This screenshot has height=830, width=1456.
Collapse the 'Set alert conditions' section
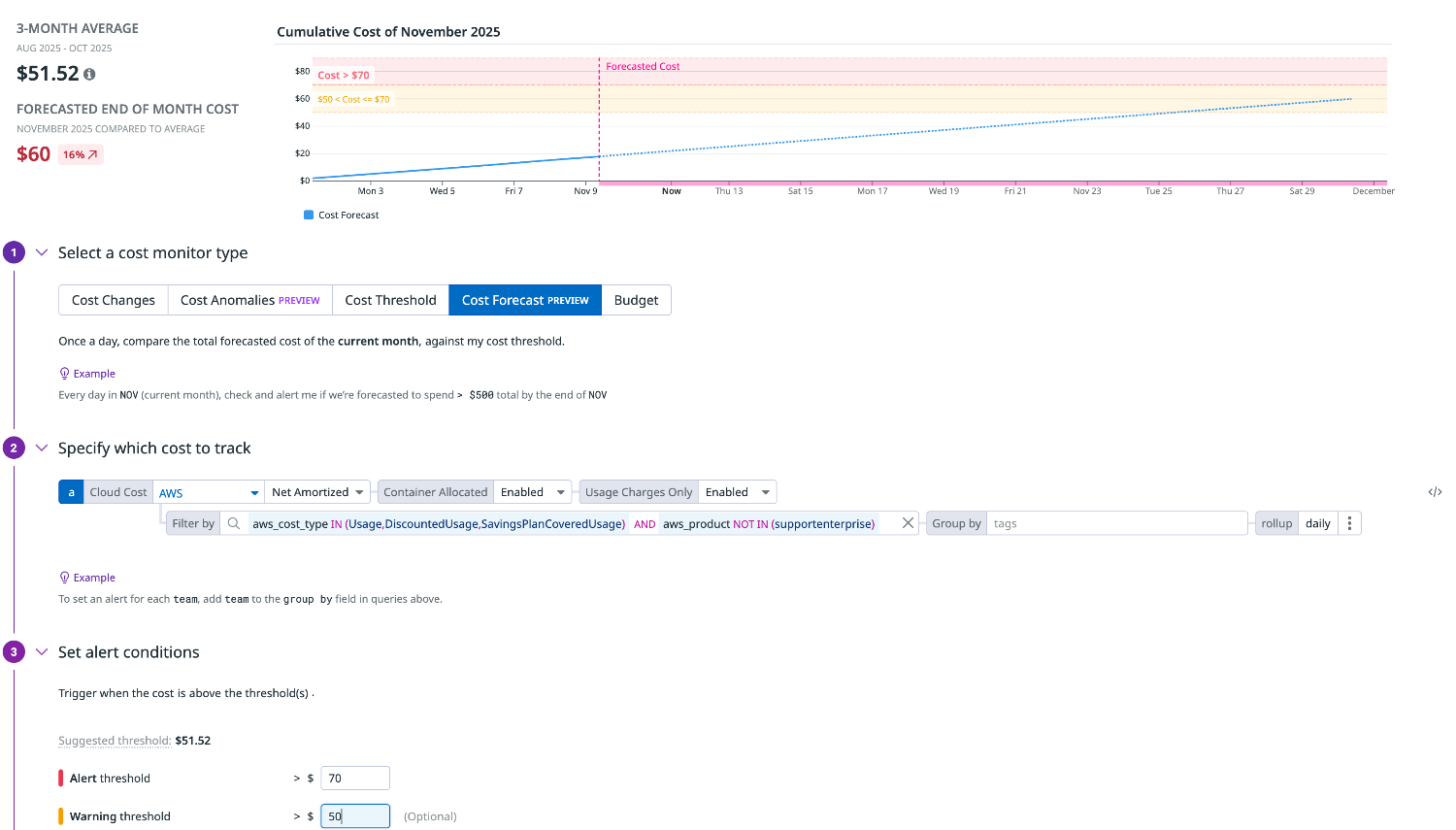[x=42, y=651]
